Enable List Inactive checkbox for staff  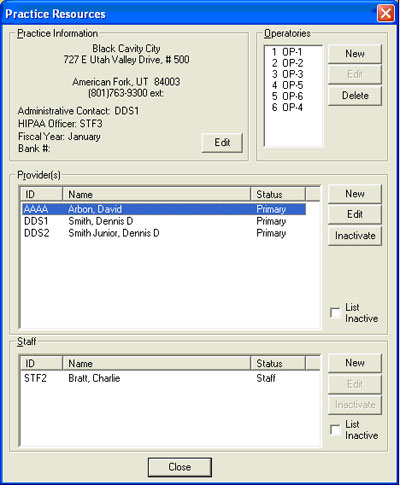click(335, 430)
